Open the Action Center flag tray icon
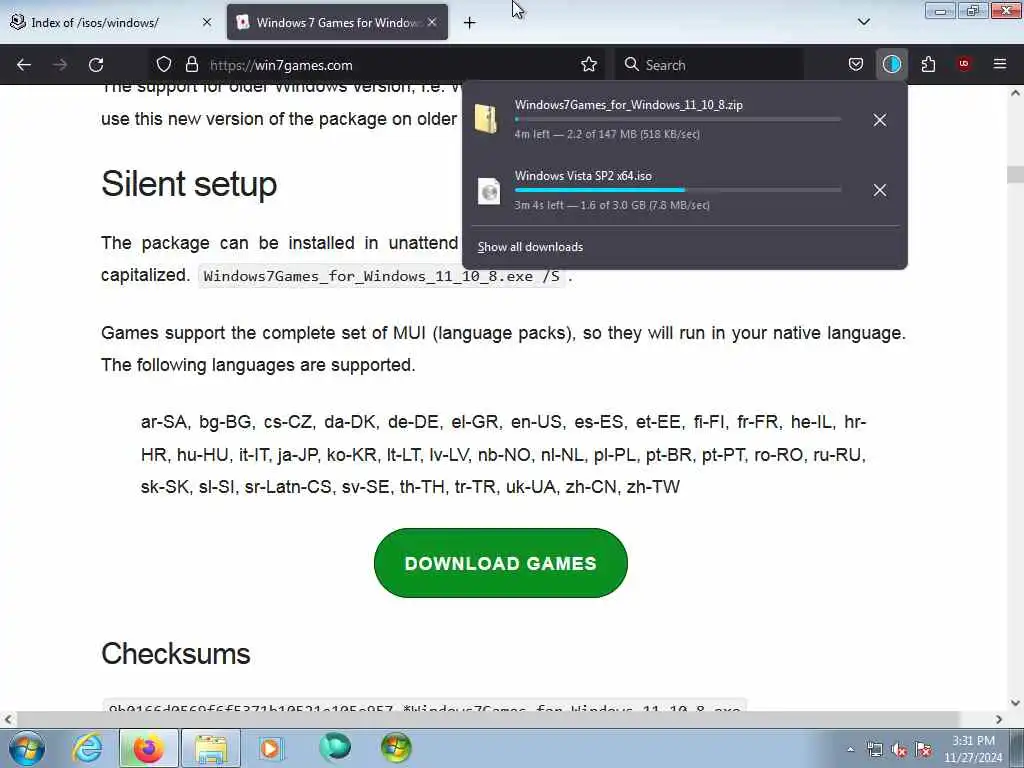The image size is (1024, 768). pos(923,750)
